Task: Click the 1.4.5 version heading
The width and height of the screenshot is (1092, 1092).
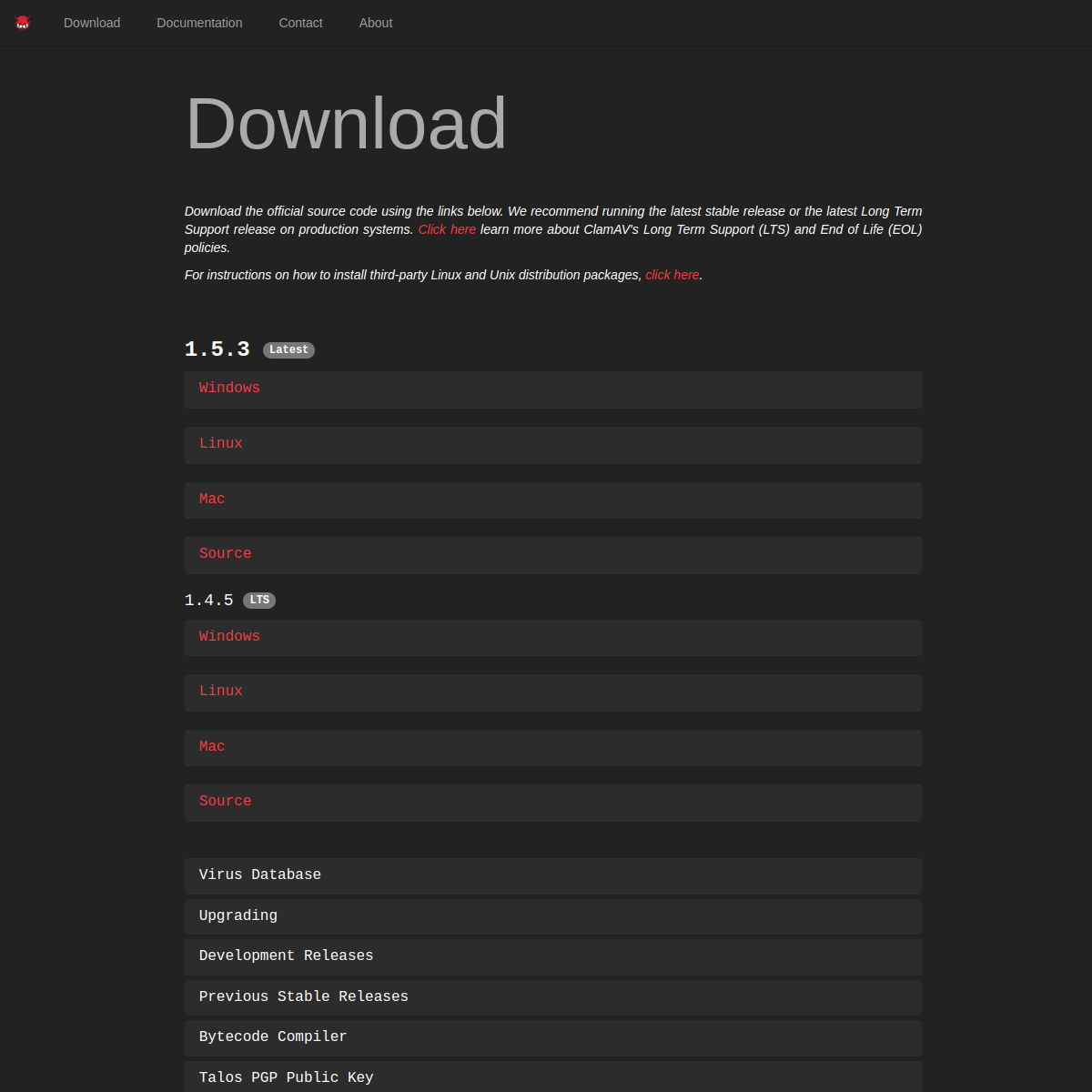Action: [208, 601]
